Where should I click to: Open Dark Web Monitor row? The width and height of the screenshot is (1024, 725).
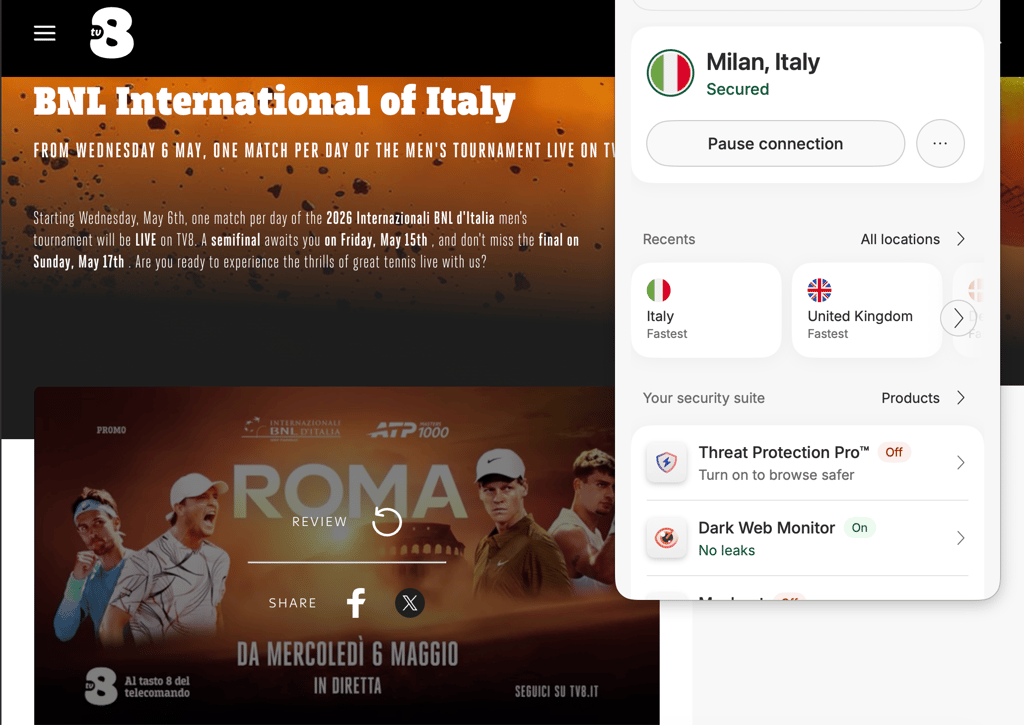[807, 538]
